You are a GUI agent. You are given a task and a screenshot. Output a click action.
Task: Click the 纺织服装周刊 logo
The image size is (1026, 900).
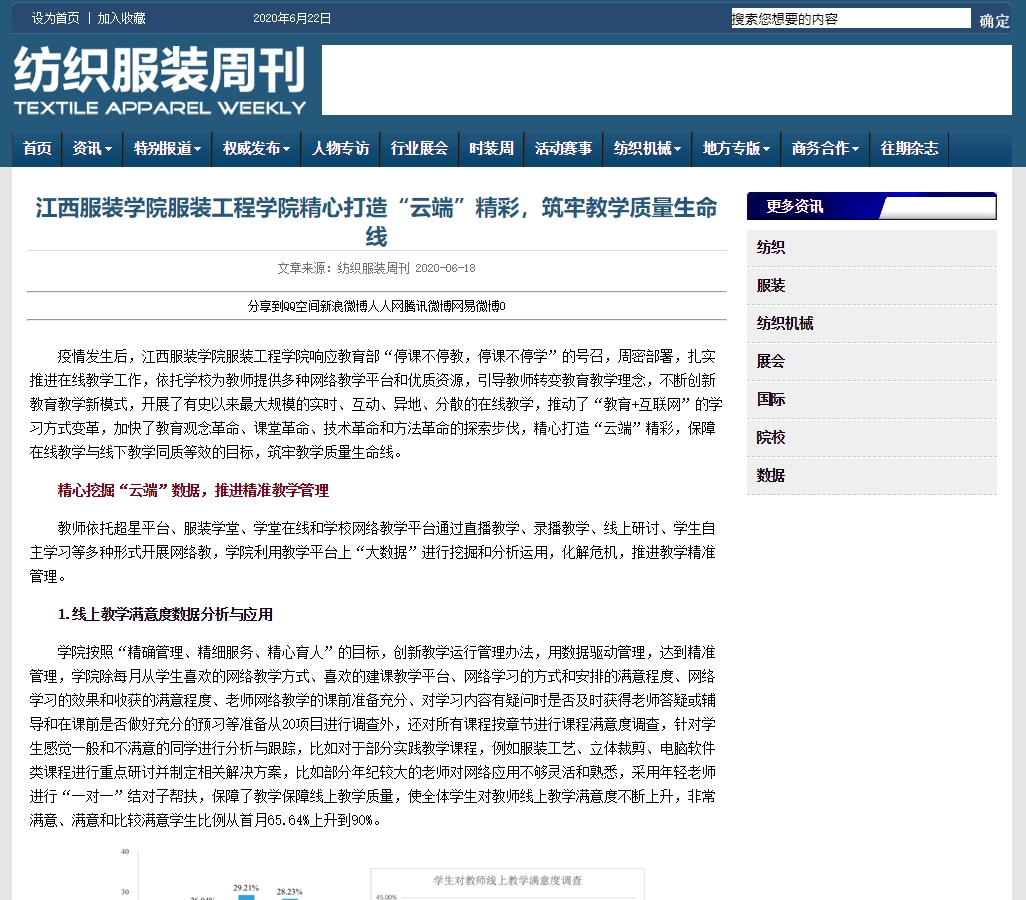pos(160,81)
